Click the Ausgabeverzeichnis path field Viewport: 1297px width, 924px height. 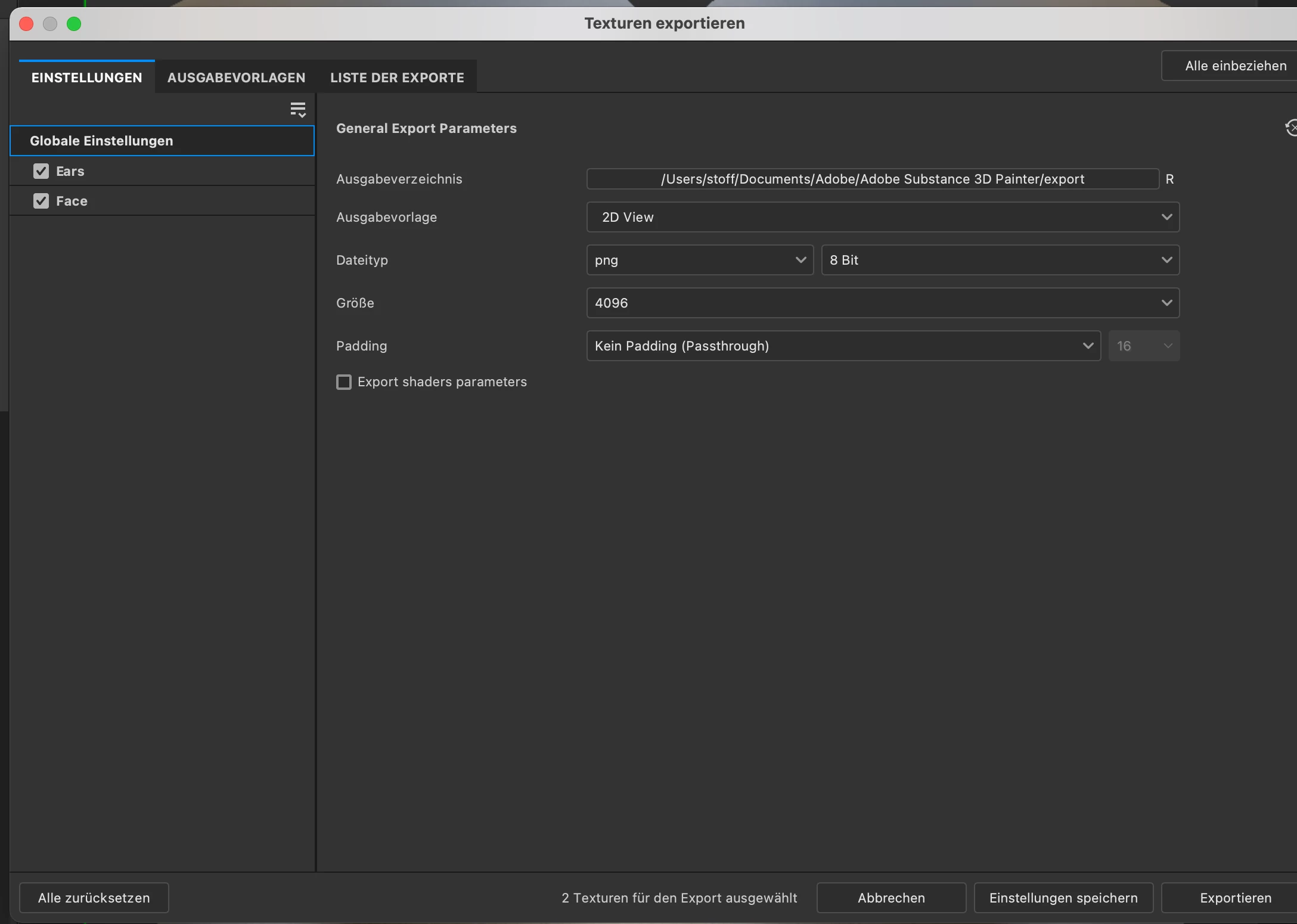(x=872, y=179)
